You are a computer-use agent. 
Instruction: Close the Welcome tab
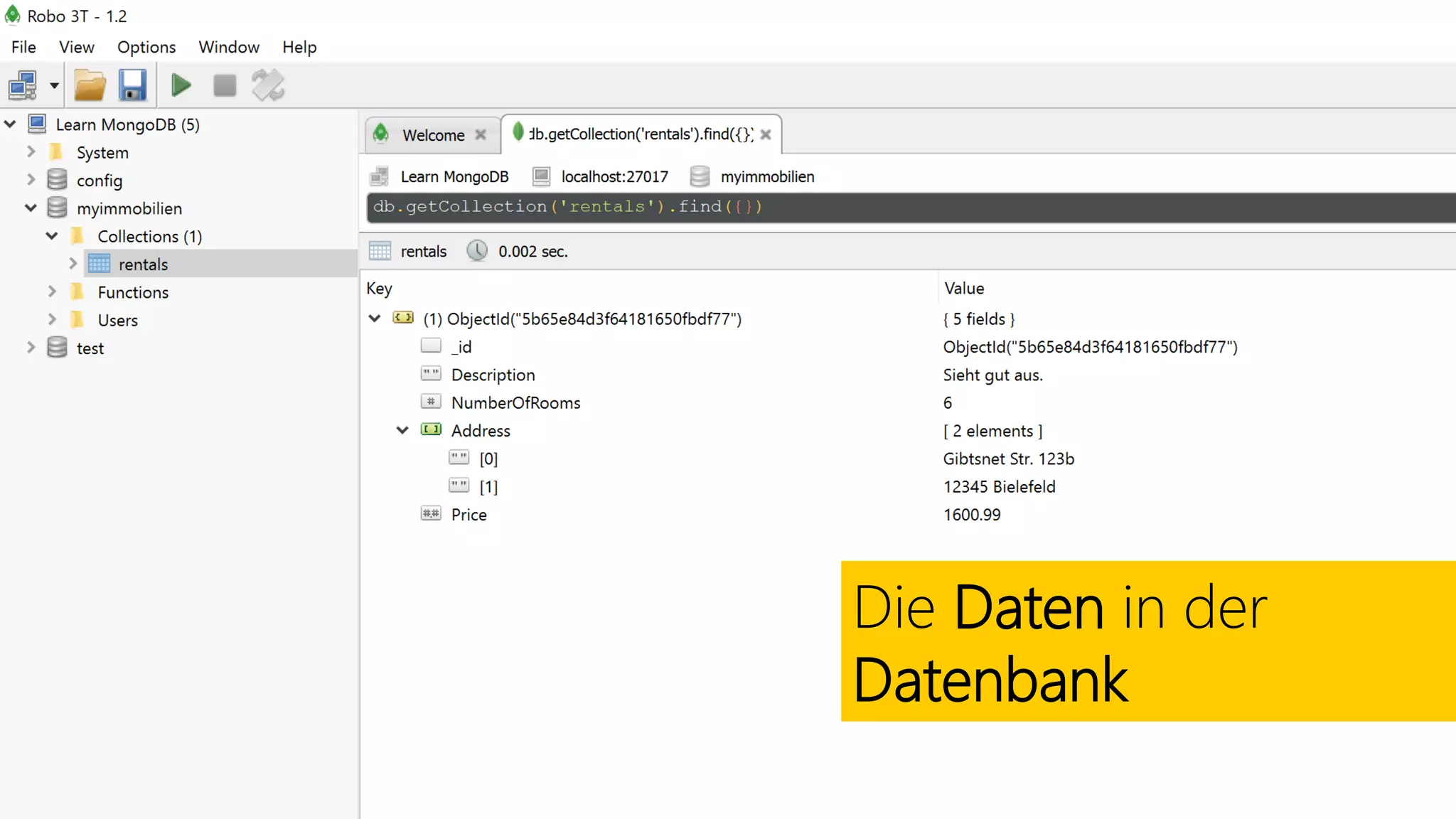point(481,134)
